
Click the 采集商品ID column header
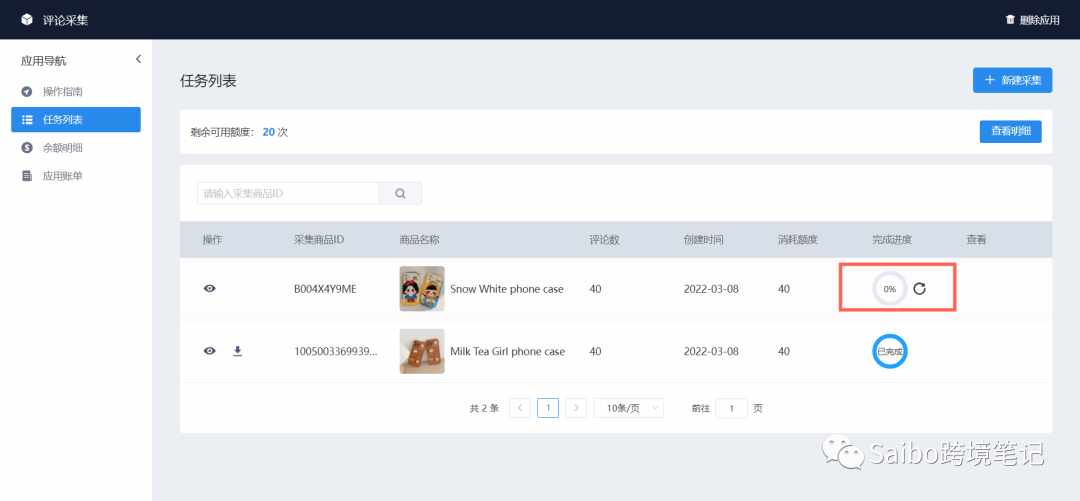point(319,240)
